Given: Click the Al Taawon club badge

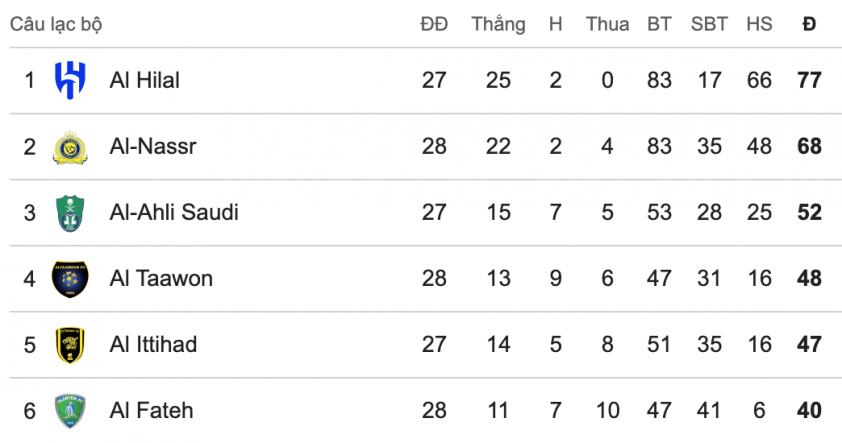Looking at the screenshot, I should click(x=70, y=279).
